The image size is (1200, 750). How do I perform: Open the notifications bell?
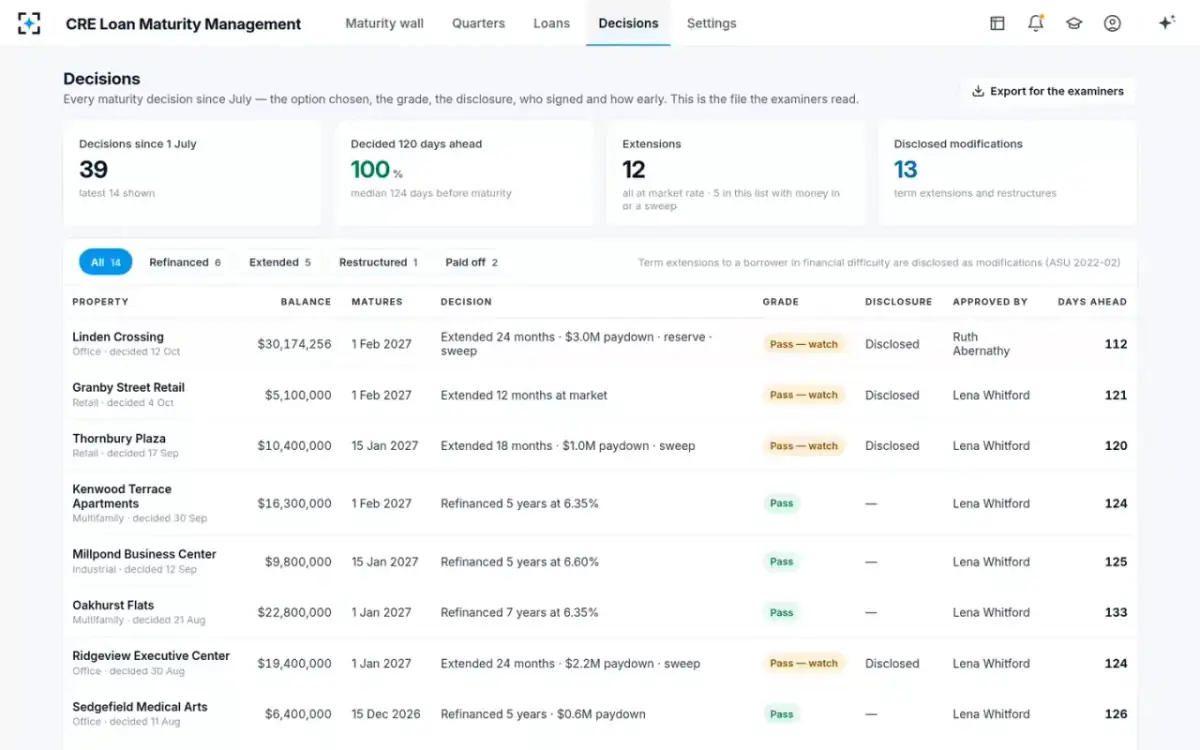(x=1036, y=23)
